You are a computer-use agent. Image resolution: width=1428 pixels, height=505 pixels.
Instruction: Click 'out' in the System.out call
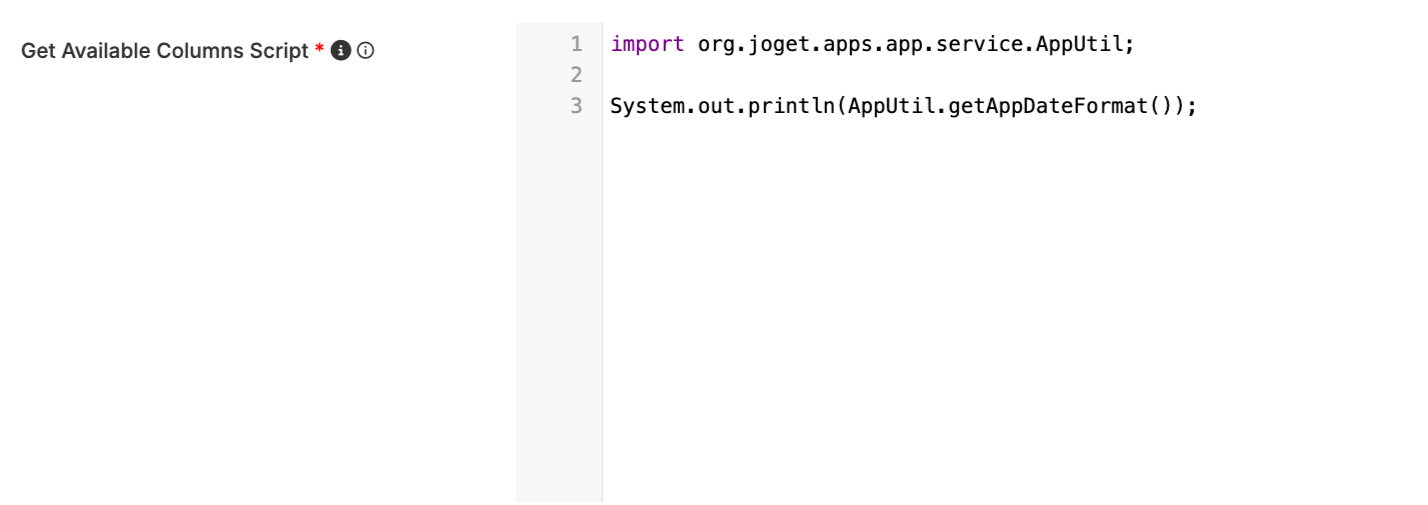click(x=717, y=106)
